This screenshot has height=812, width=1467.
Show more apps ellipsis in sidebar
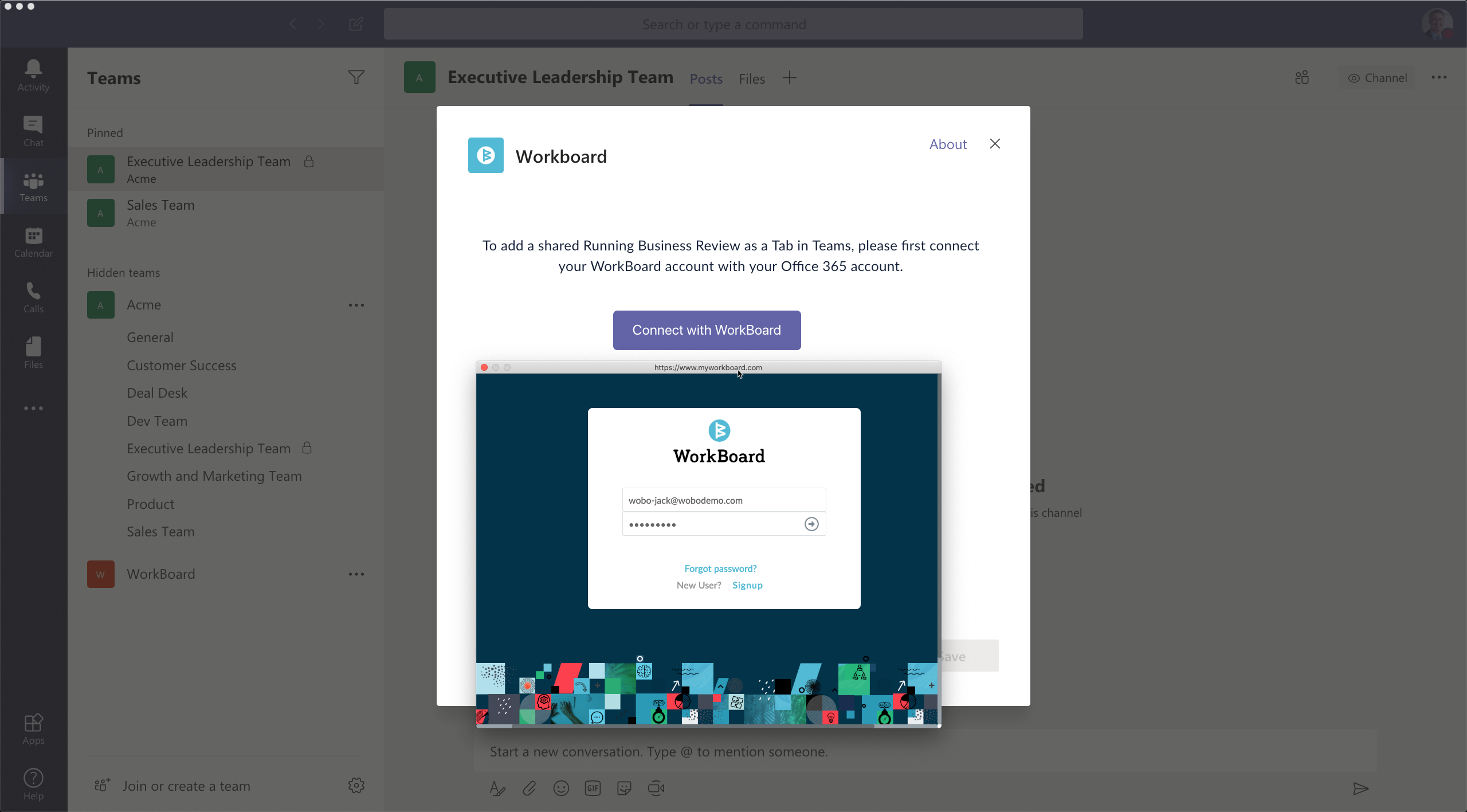33,409
